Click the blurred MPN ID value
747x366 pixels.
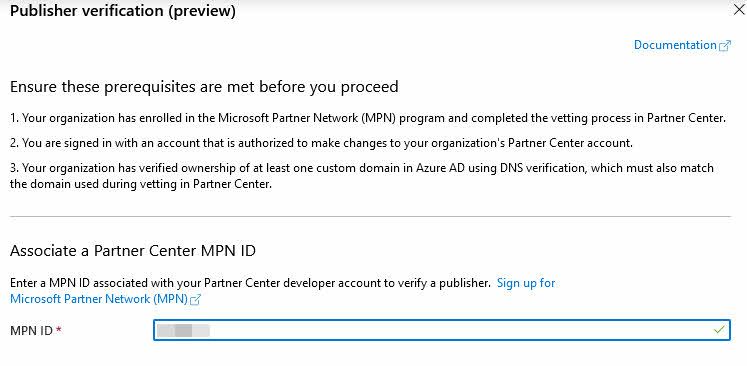point(184,330)
